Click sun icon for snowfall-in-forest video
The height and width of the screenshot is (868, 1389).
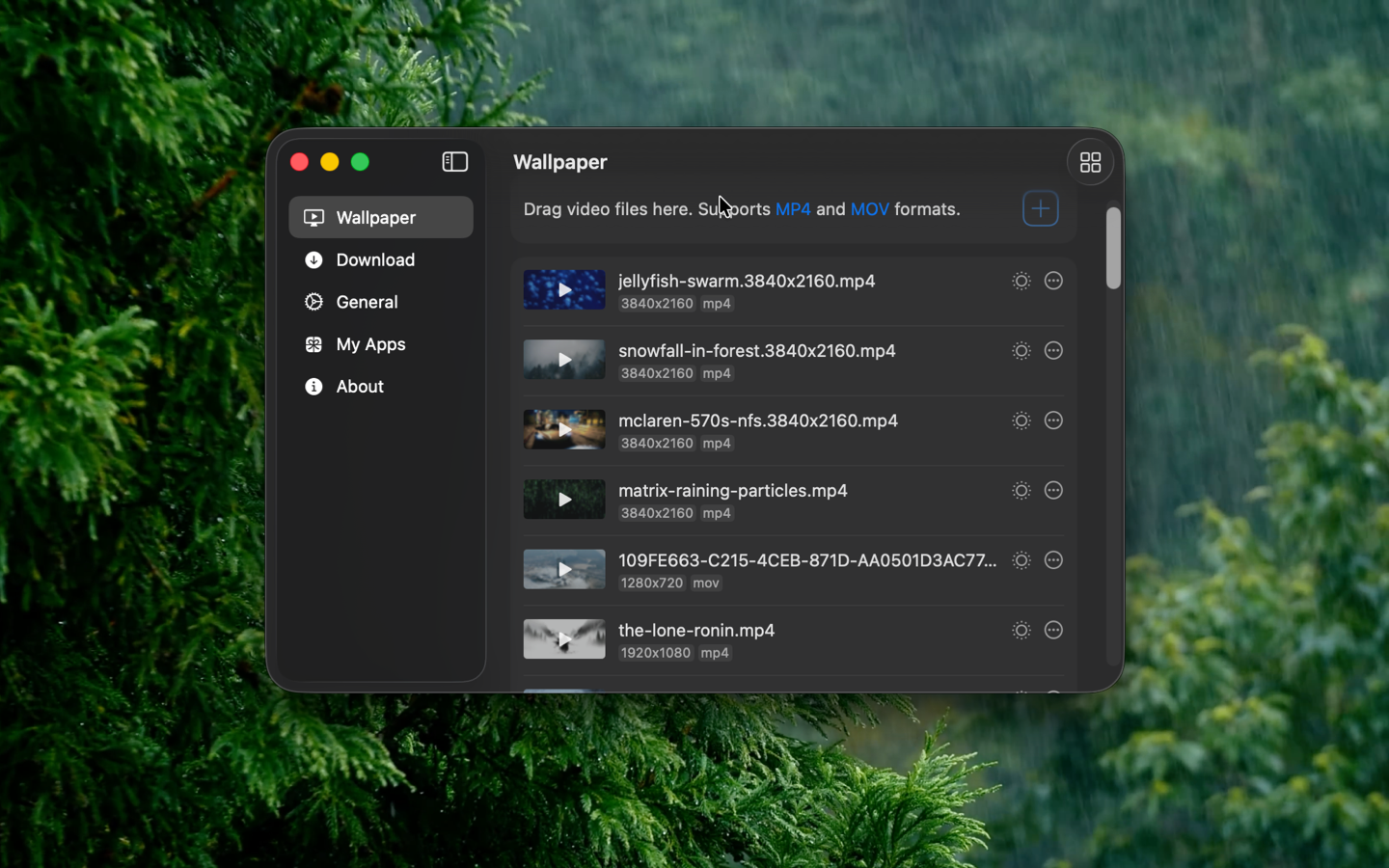click(1021, 351)
